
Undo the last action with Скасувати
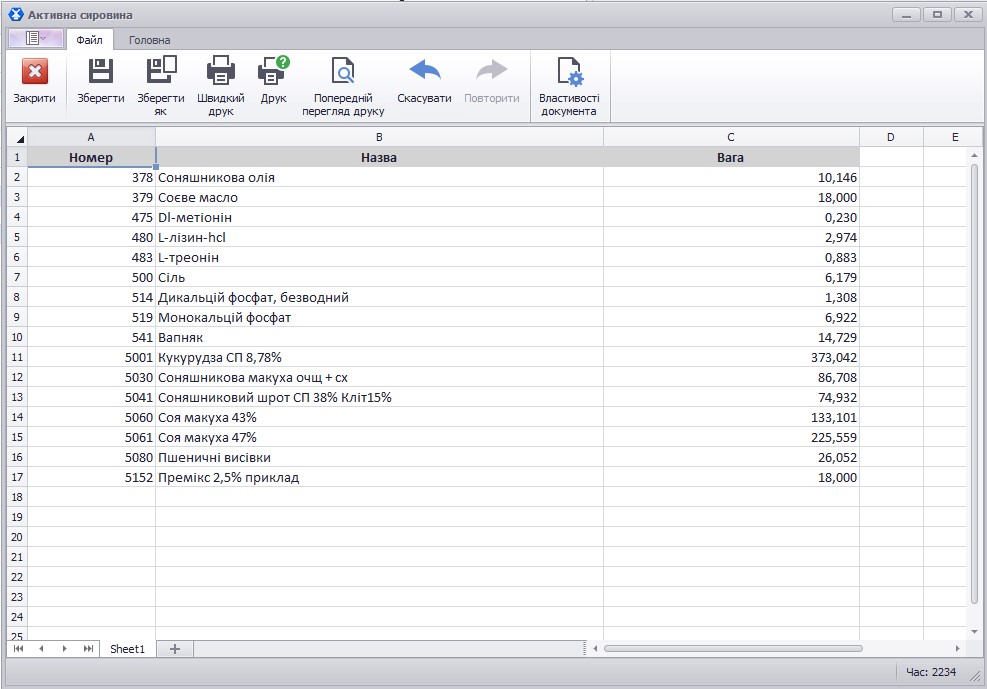[424, 80]
